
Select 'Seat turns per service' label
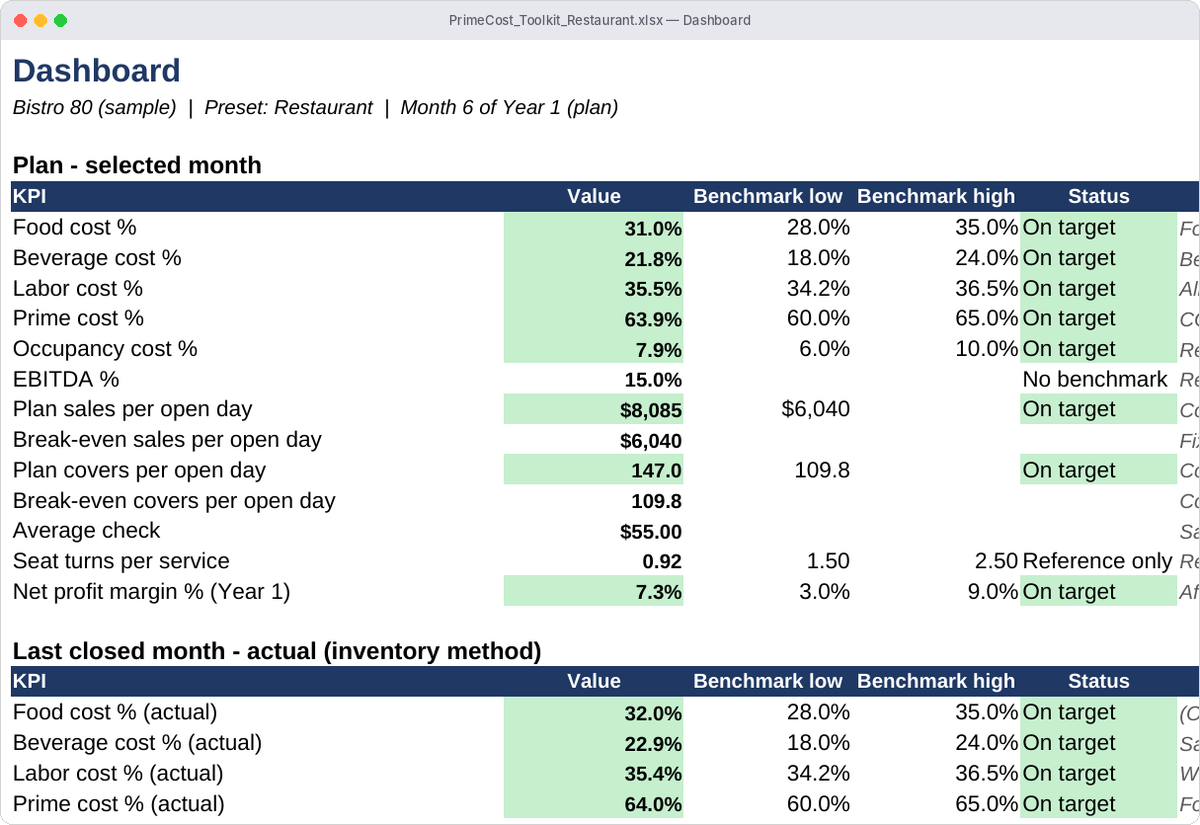point(121,562)
